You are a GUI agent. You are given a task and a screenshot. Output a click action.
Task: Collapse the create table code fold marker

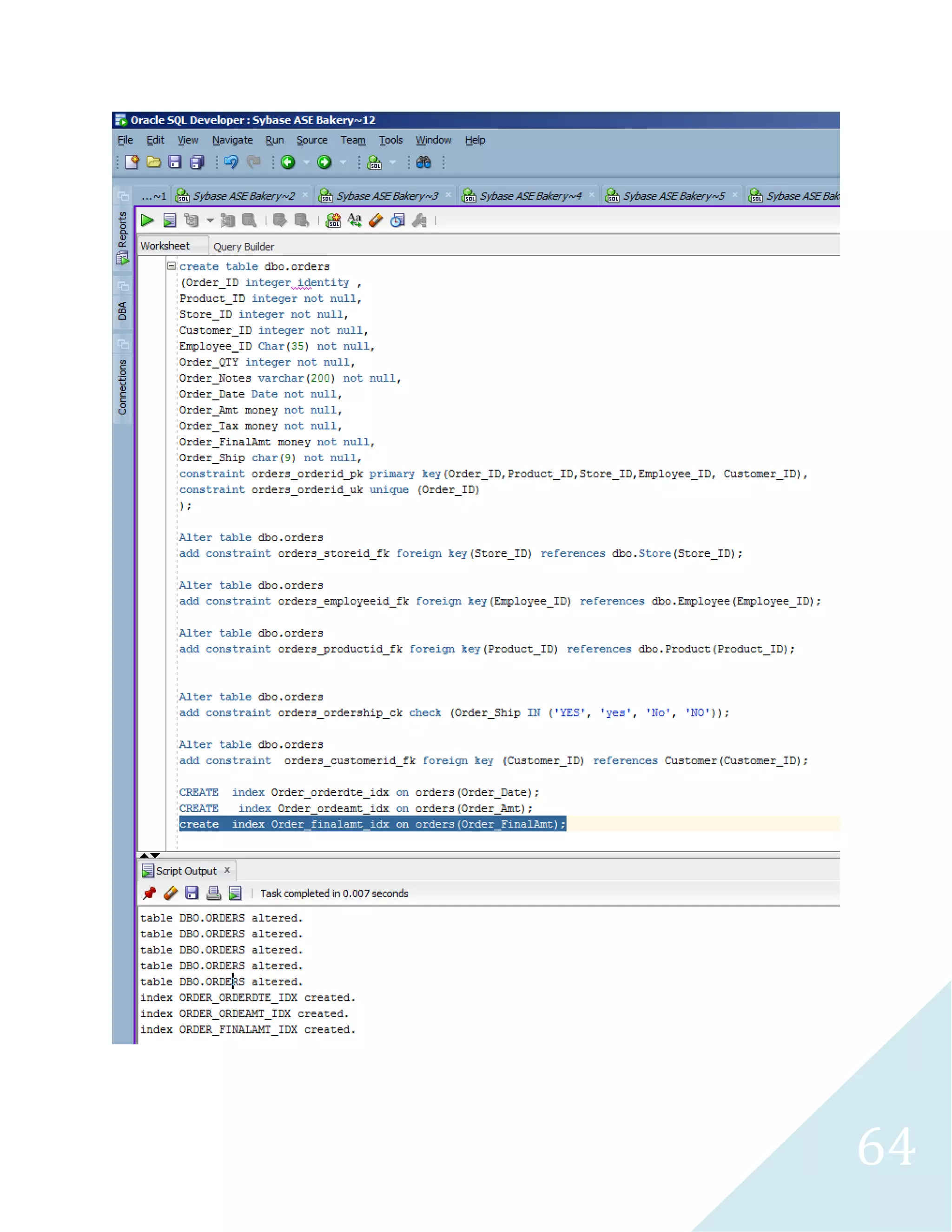(172, 265)
